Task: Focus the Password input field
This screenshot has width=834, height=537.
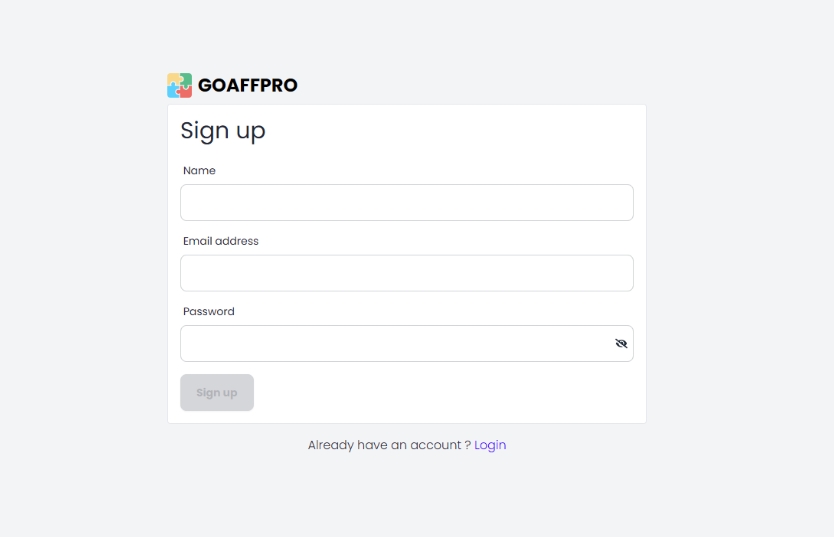Action: coord(407,343)
